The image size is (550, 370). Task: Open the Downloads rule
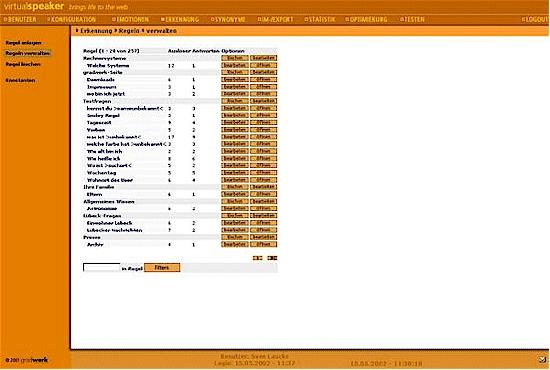[263, 80]
